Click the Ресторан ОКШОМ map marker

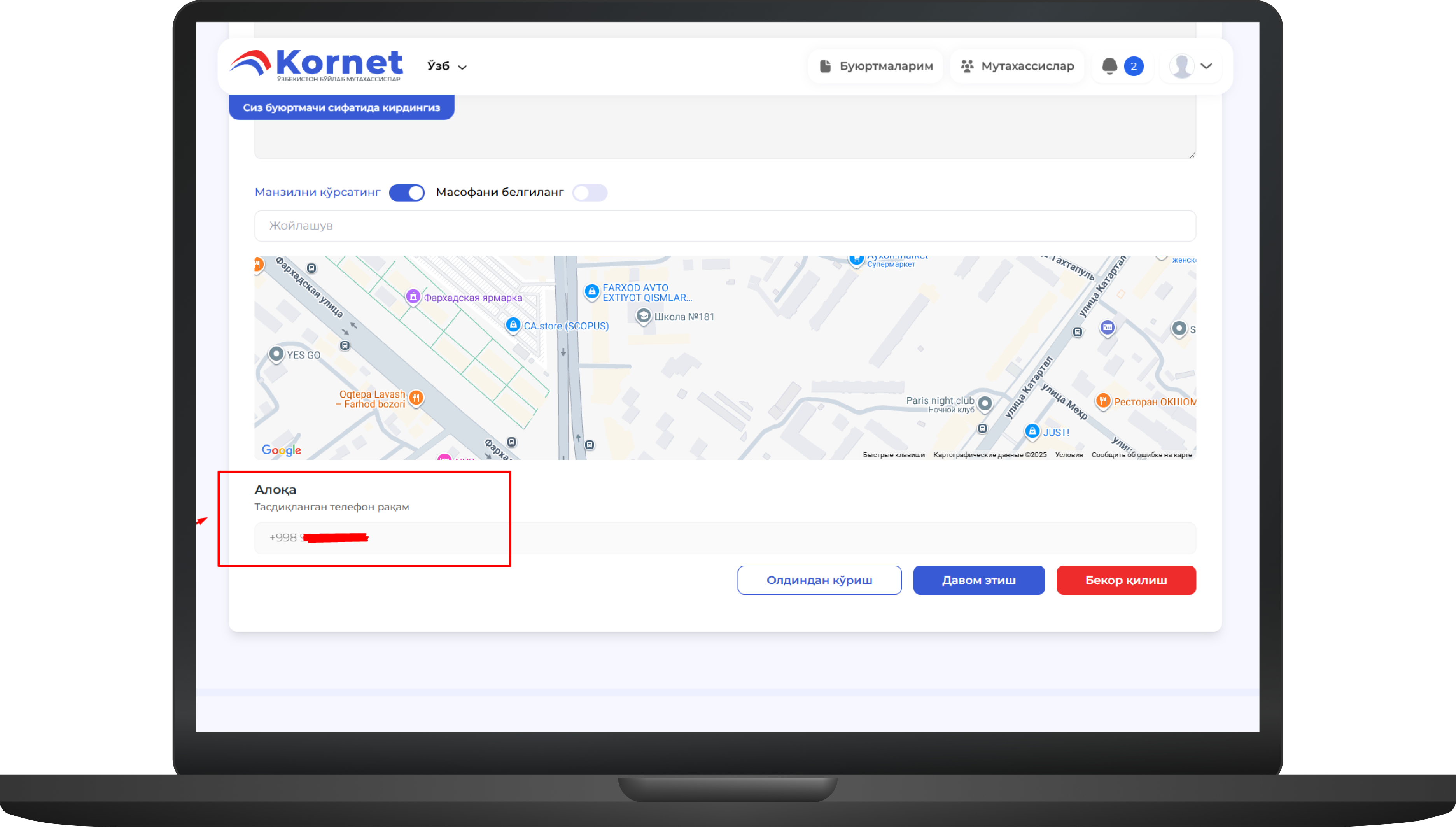1103,401
